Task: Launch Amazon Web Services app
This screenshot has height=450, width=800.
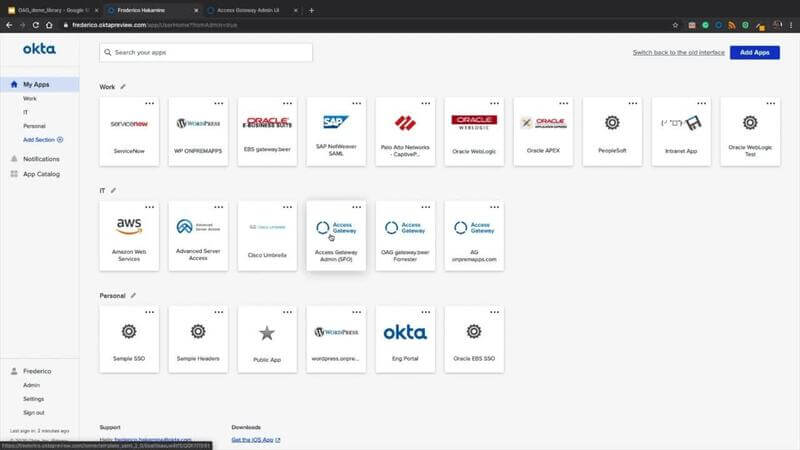Action: click(129, 235)
